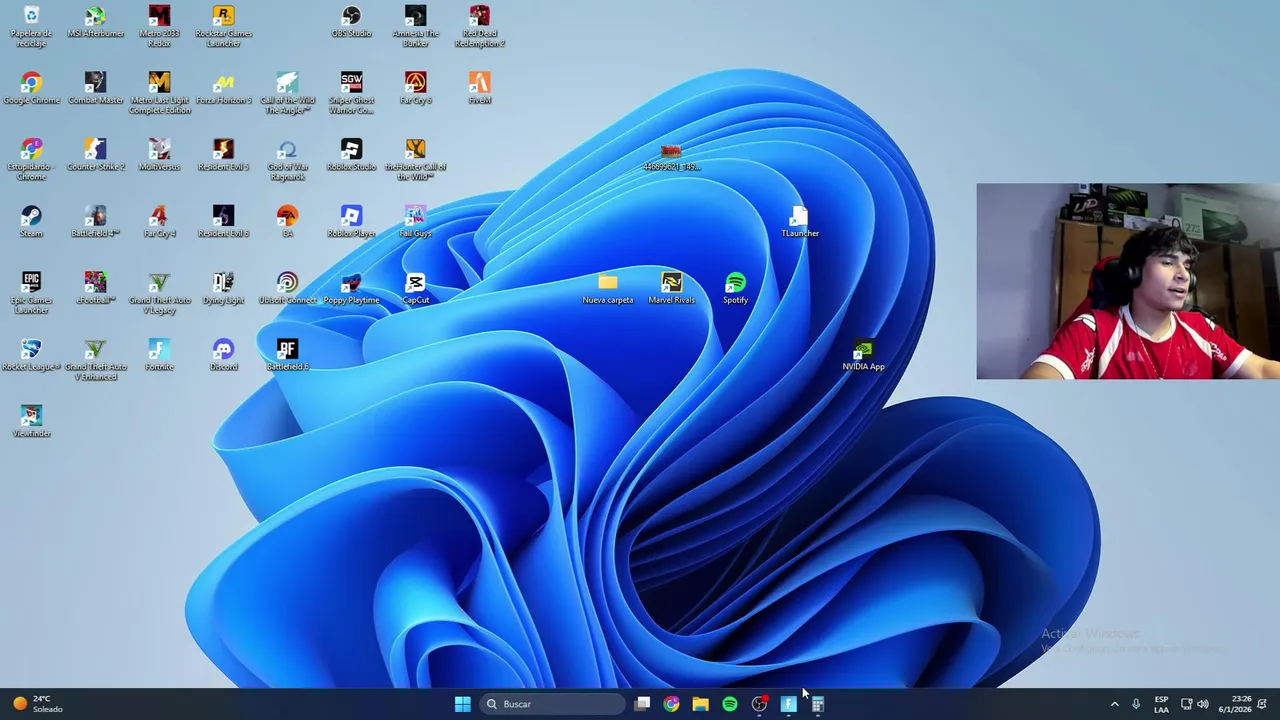This screenshot has width=1280, height=720.
Task: Select the Steam desktop icon
Action: coord(31,221)
